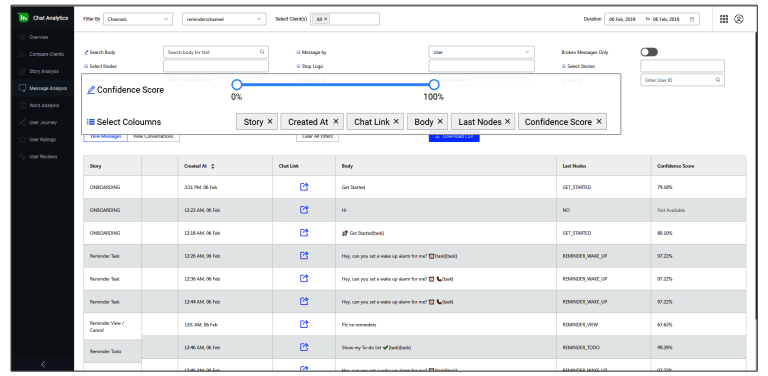Switch to View Conversations tab
The image size is (768, 376).
click(x=153, y=137)
